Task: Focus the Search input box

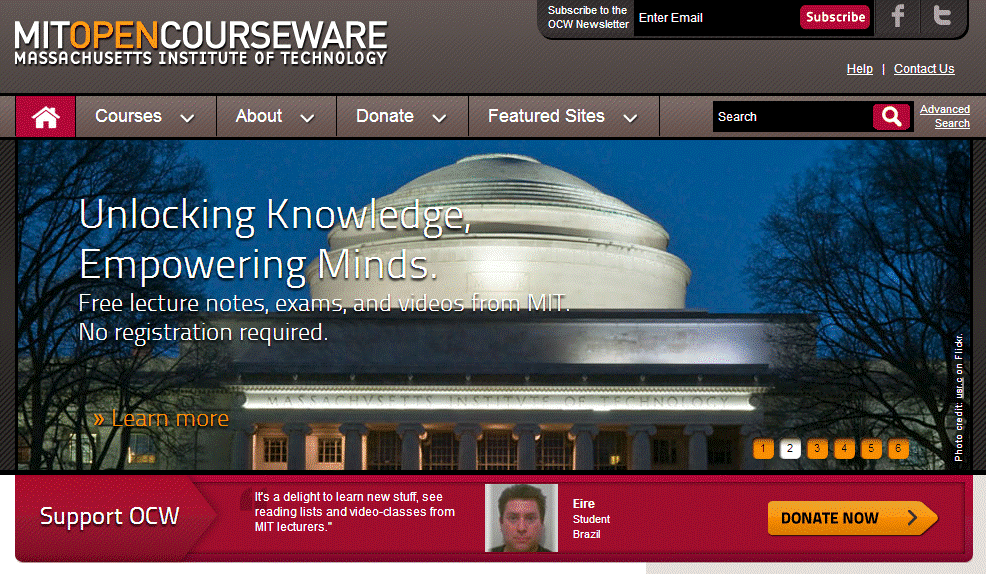Action: pyautogui.click(x=792, y=116)
